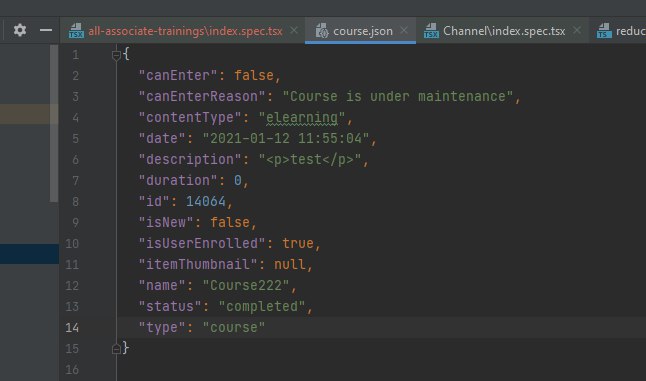
Task: Click the TSX file icon of the Channel\index.spec.tsx tab
Action: click(431, 30)
